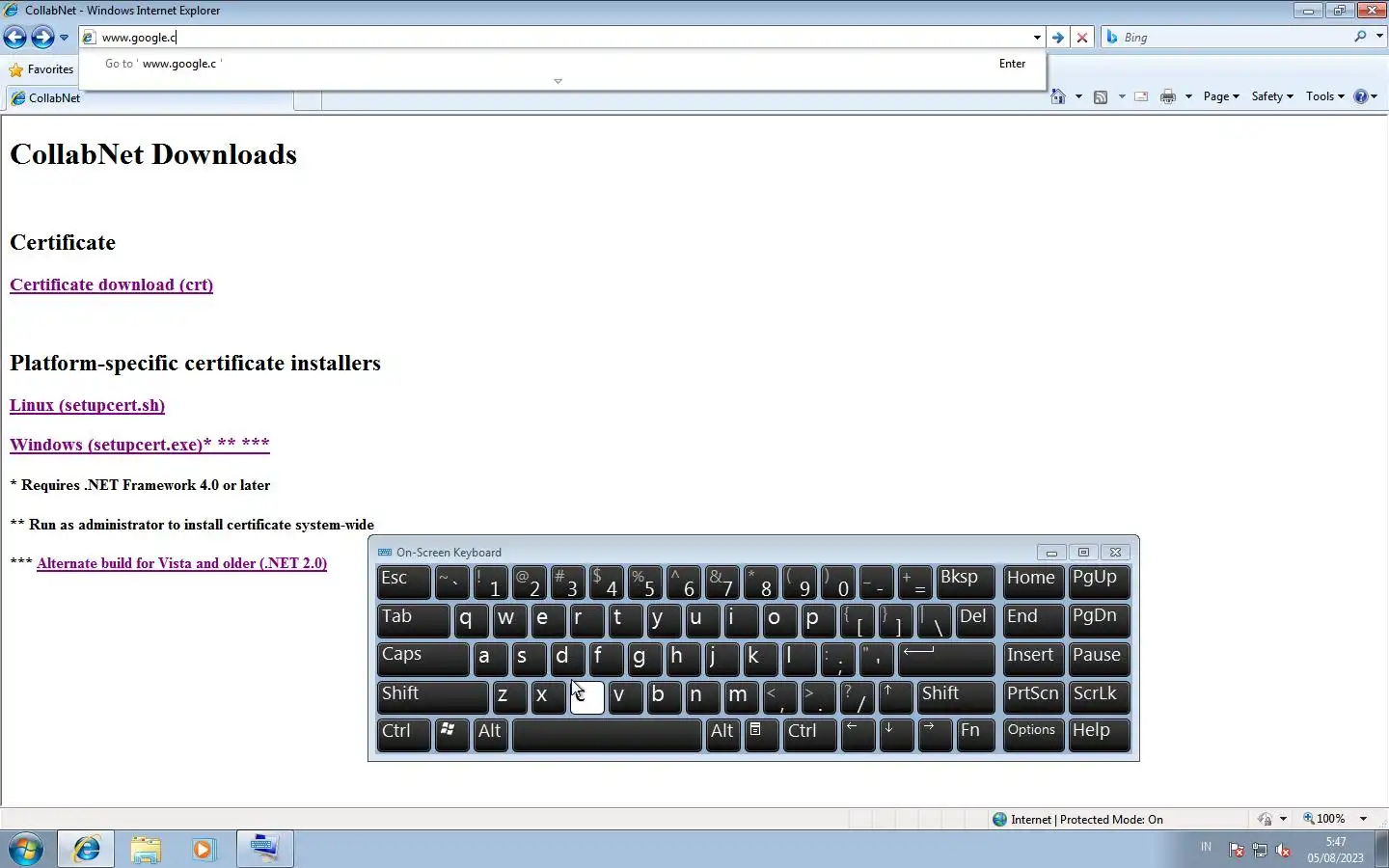Image resolution: width=1389 pixels, height=868 pixels.
Task: Toggle the left Shift key on the On-Screen Keyboard
Action: point(432,697)
